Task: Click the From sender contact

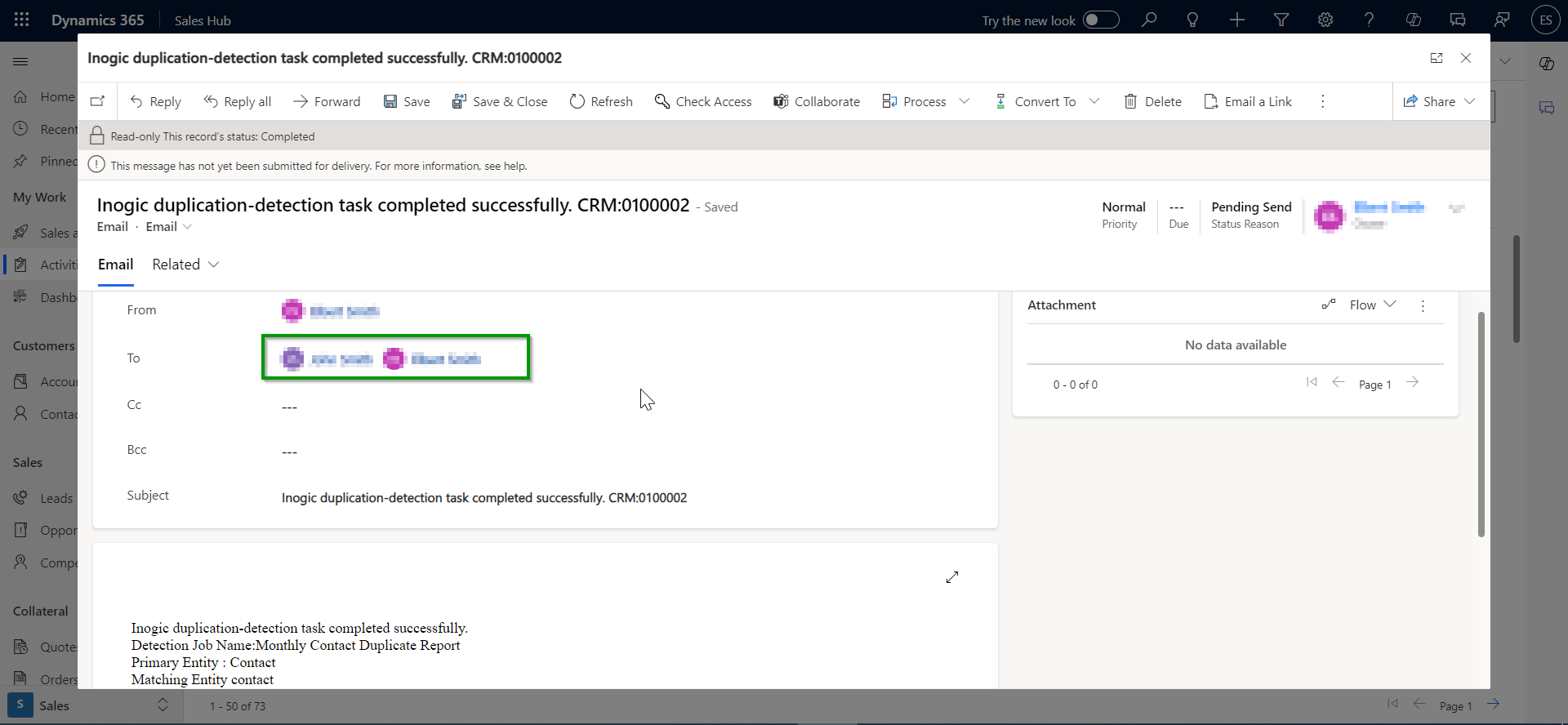Action: click(x=331, y=311)
